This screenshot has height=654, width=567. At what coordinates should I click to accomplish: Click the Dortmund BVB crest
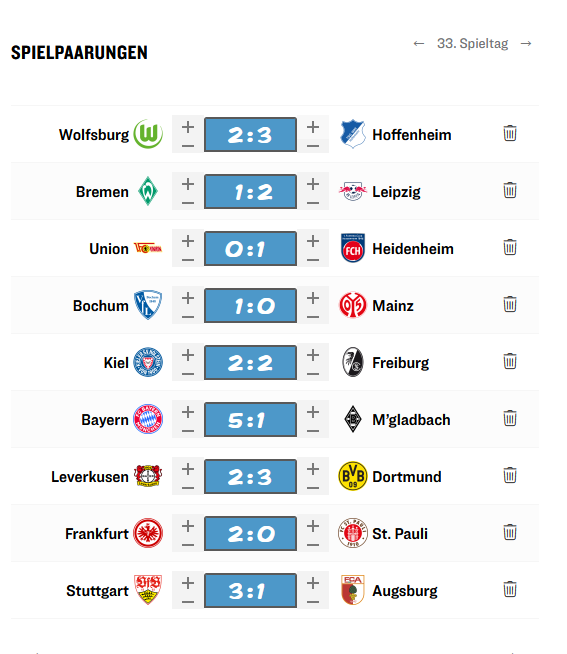(353, 476)
